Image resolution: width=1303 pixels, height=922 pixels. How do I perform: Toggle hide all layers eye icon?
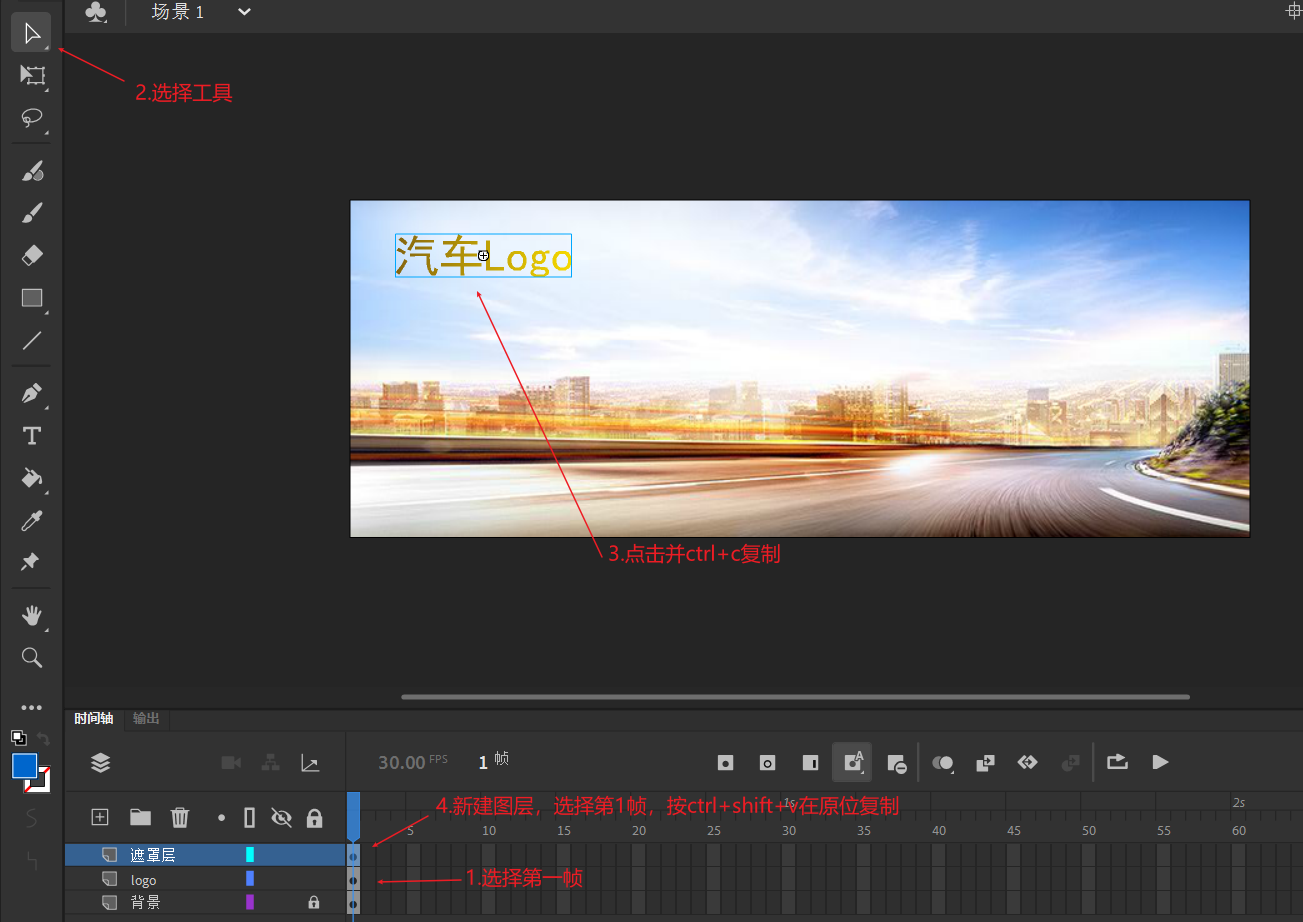click(x=281, y=818)
